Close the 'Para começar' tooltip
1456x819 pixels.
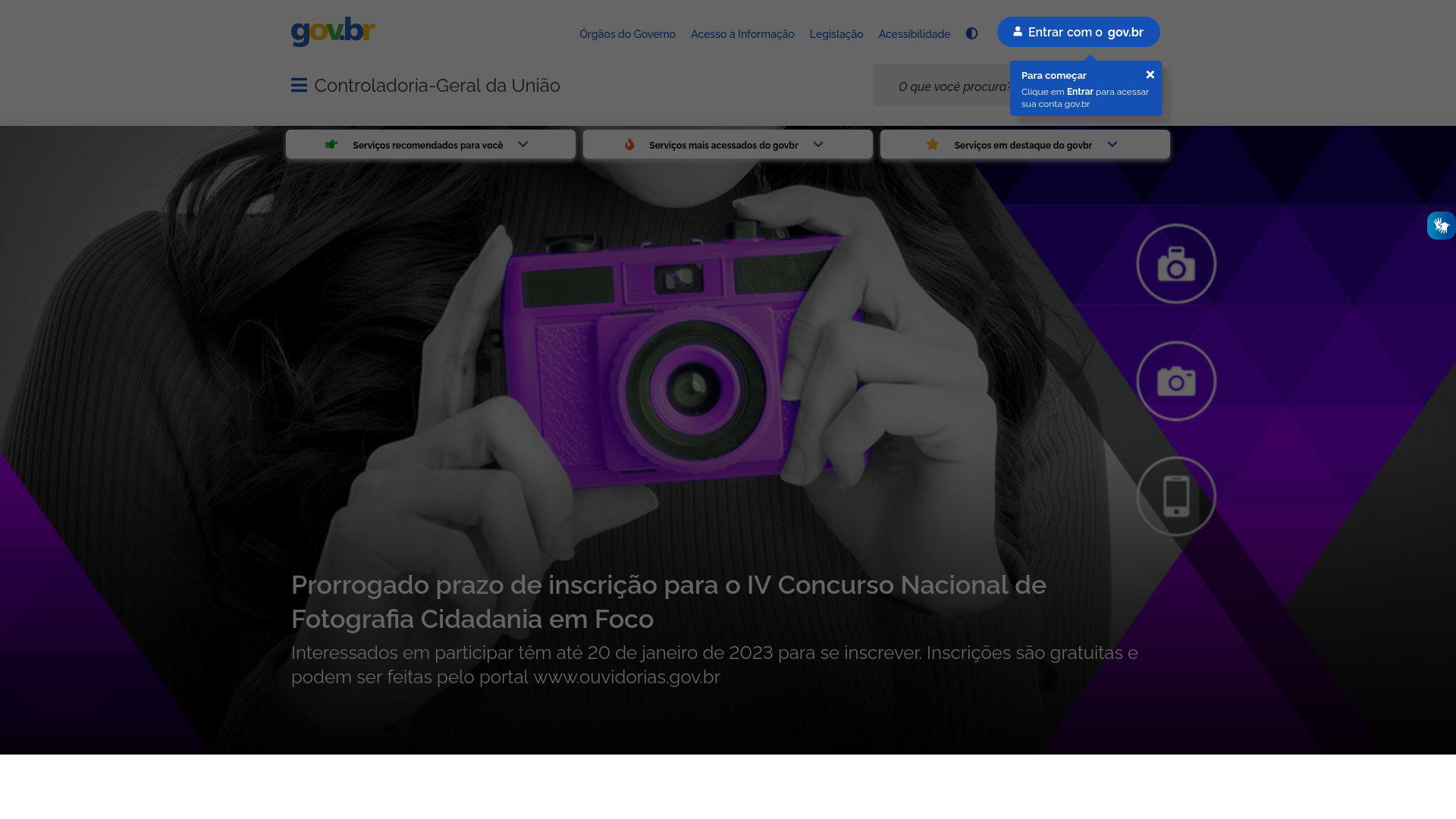[1150, 74]
